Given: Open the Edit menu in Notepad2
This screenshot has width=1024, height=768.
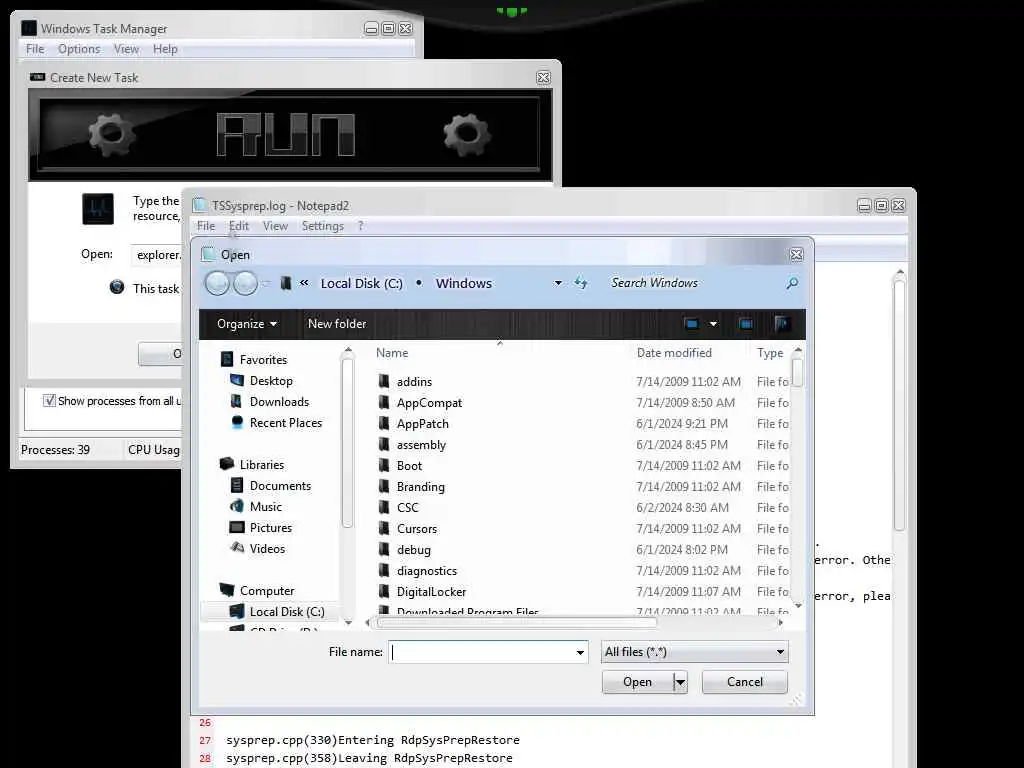Looking at the screenshot, I should tap(238, 226).
